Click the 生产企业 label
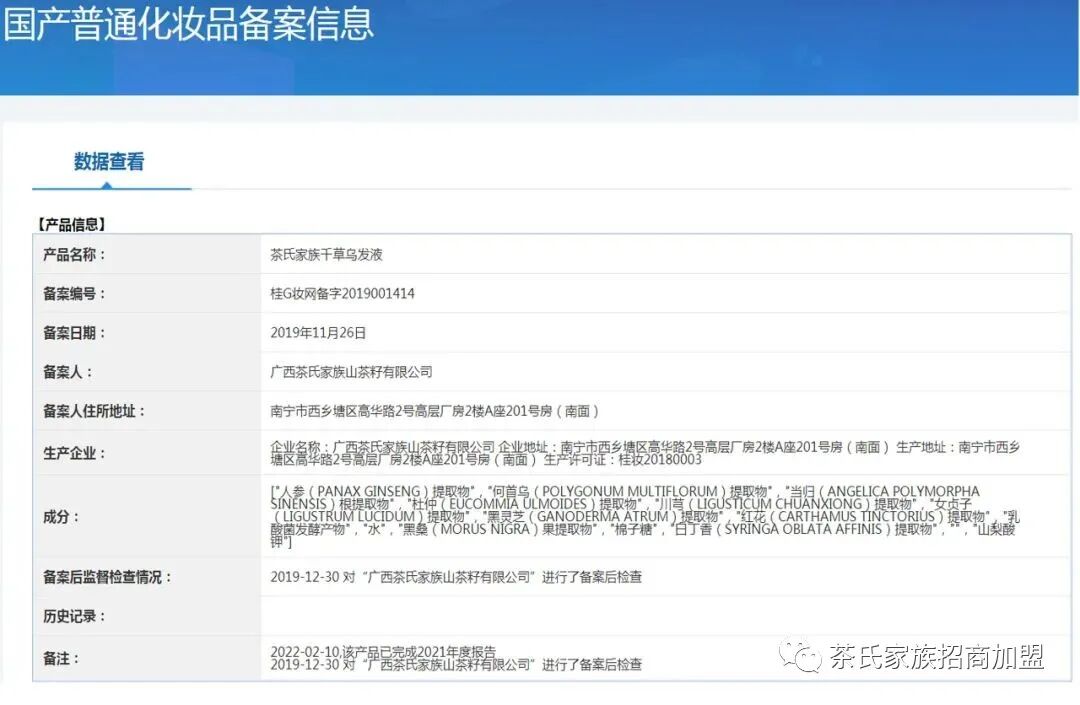The width and height of the screenshot is (1080, 705). [x=74, y=453]
